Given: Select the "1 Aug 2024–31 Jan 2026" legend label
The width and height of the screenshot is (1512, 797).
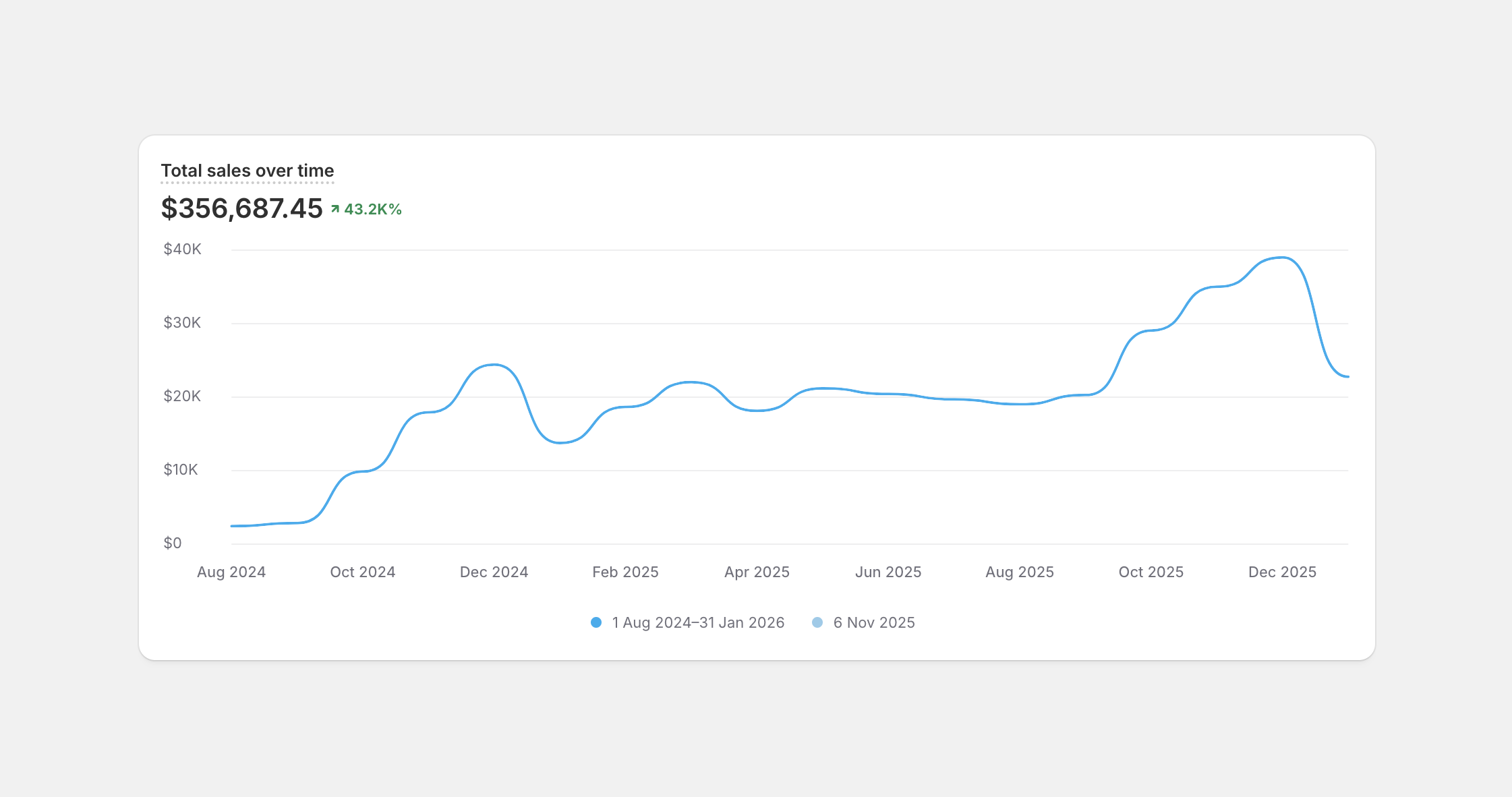Looking at the screenshot, I should (x=698, y=622).
